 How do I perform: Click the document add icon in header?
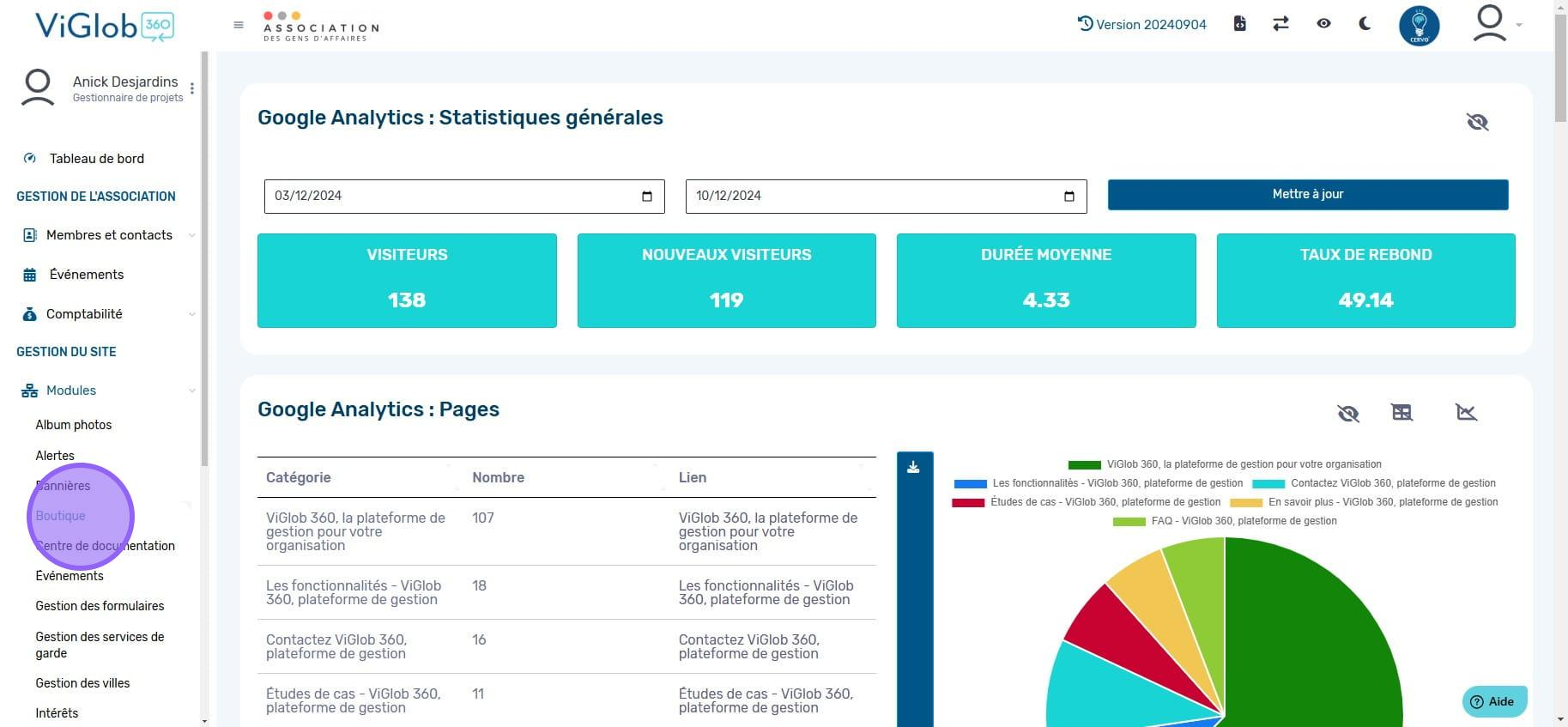[1239, 24]
